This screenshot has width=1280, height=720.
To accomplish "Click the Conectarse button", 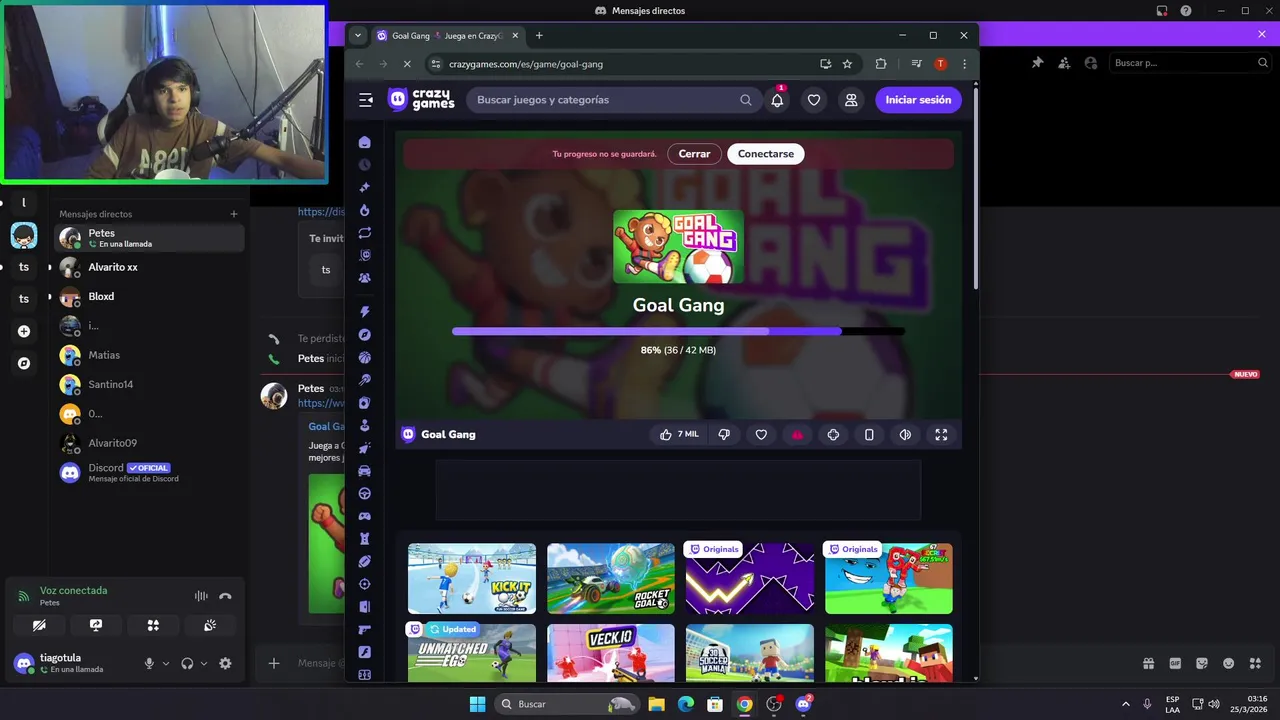I will [x=766, y=154].
